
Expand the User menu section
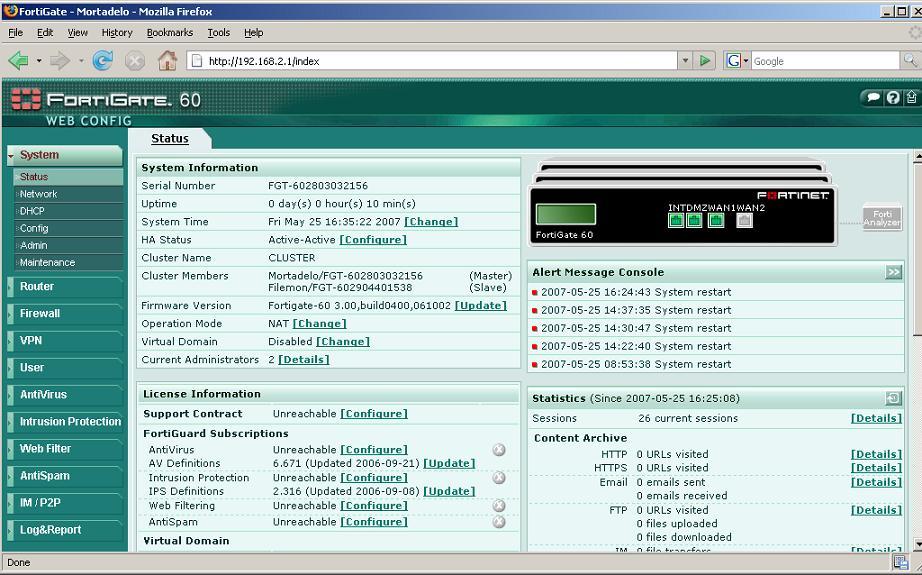click(65, 367)
